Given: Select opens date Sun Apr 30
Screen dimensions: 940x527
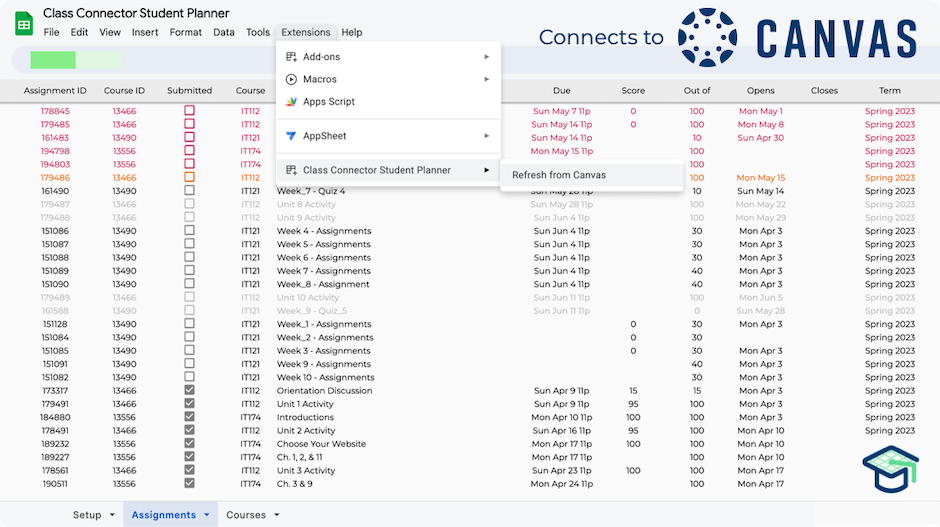Looking at the screenshot, I should click(761, 137).
